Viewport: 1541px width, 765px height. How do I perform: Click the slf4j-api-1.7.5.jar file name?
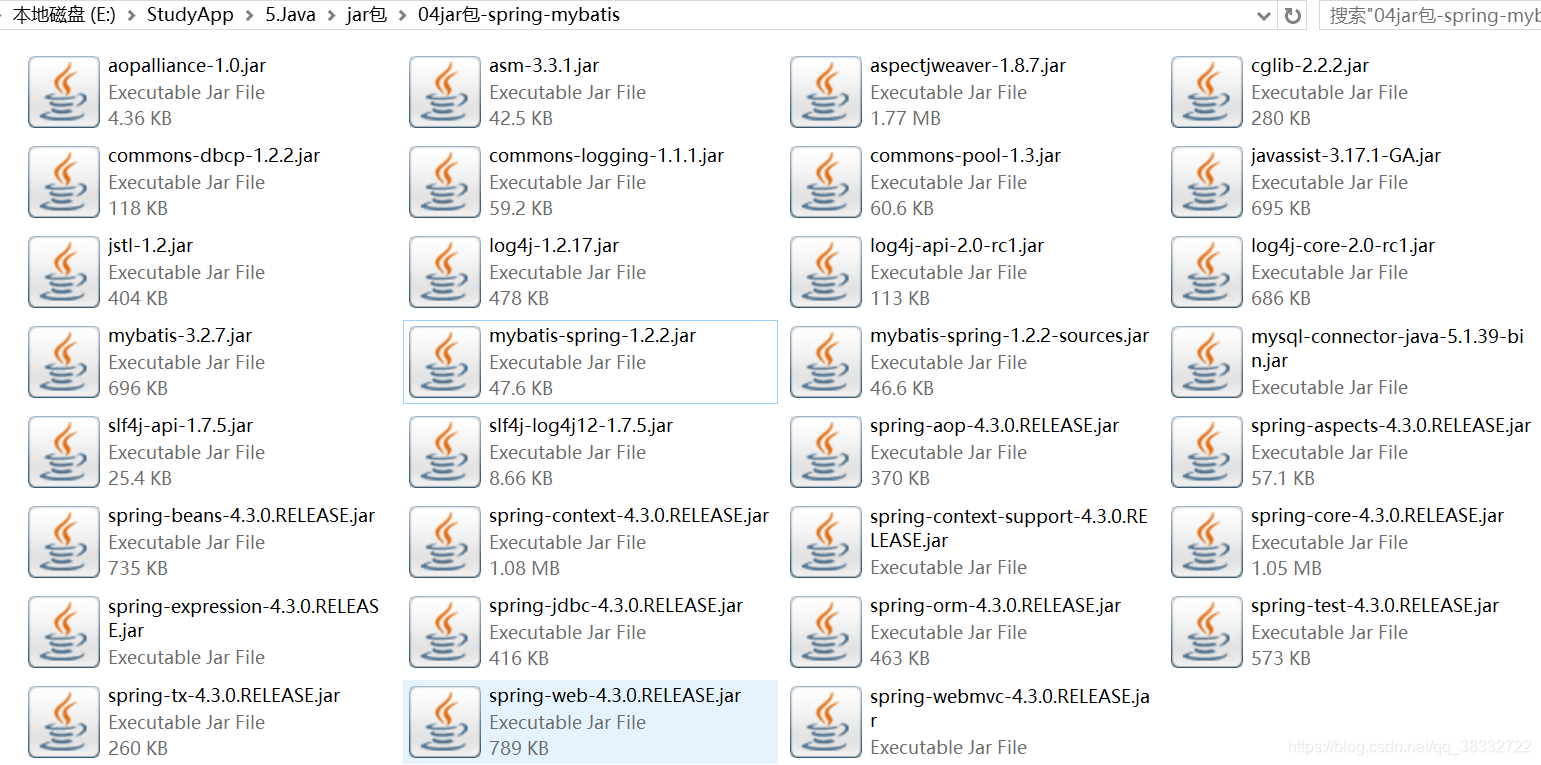180,426
